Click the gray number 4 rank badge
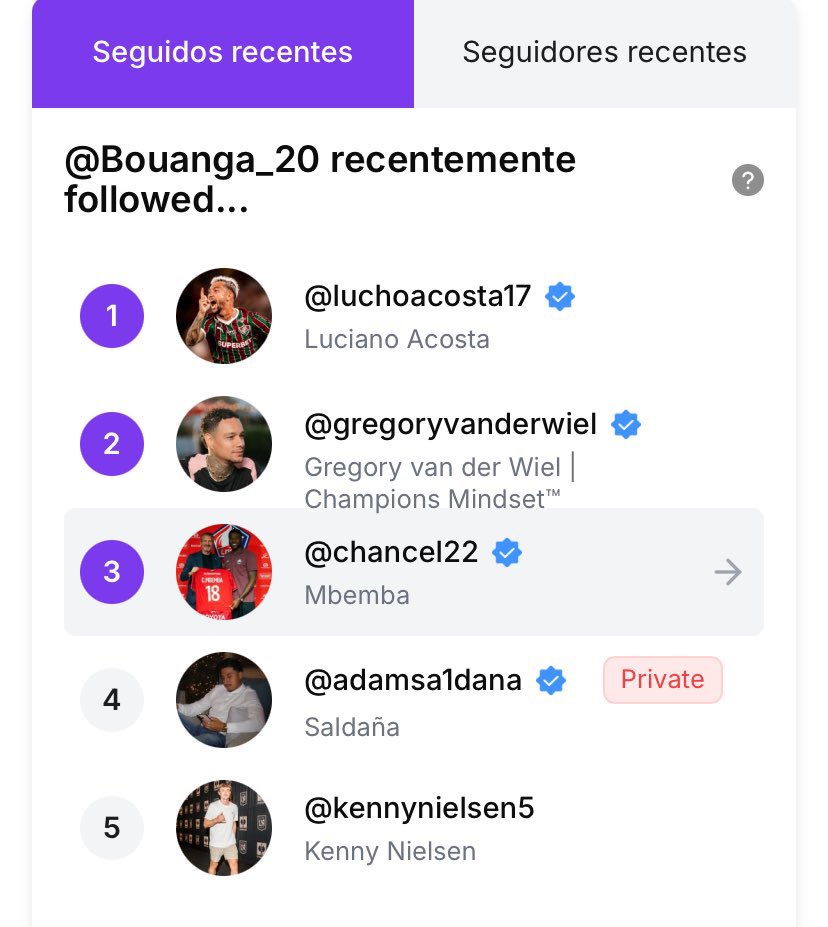The image size is (828, 927). click(x=112, y=700)
